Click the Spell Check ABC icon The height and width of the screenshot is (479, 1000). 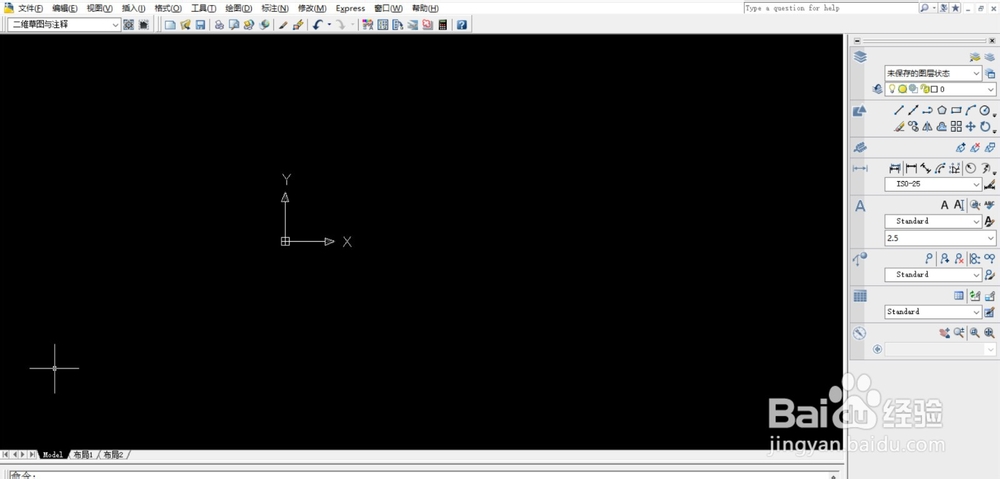coord(989,205)
